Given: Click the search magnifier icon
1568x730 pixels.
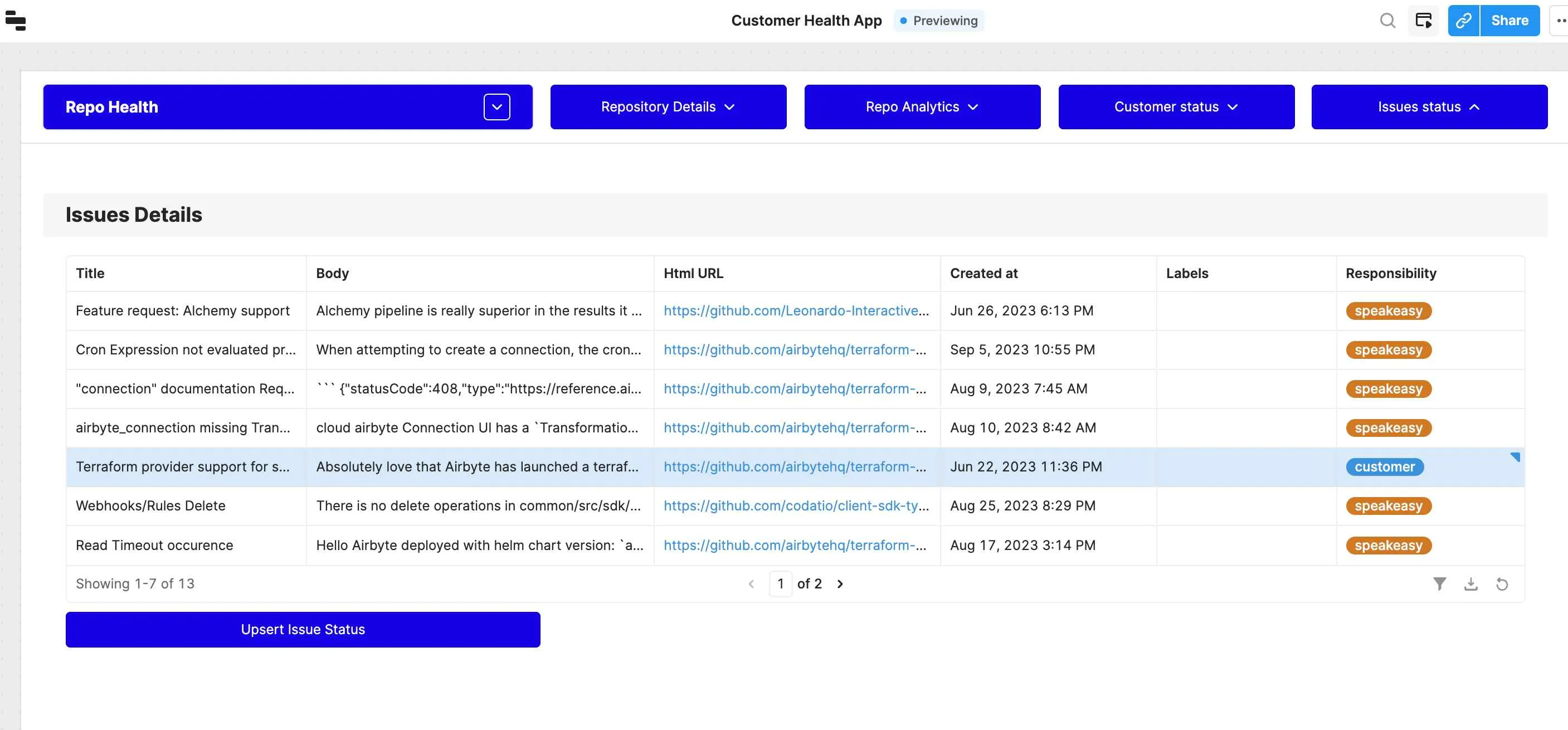Looking at the screenshot, I should (x=1387, y=21).
